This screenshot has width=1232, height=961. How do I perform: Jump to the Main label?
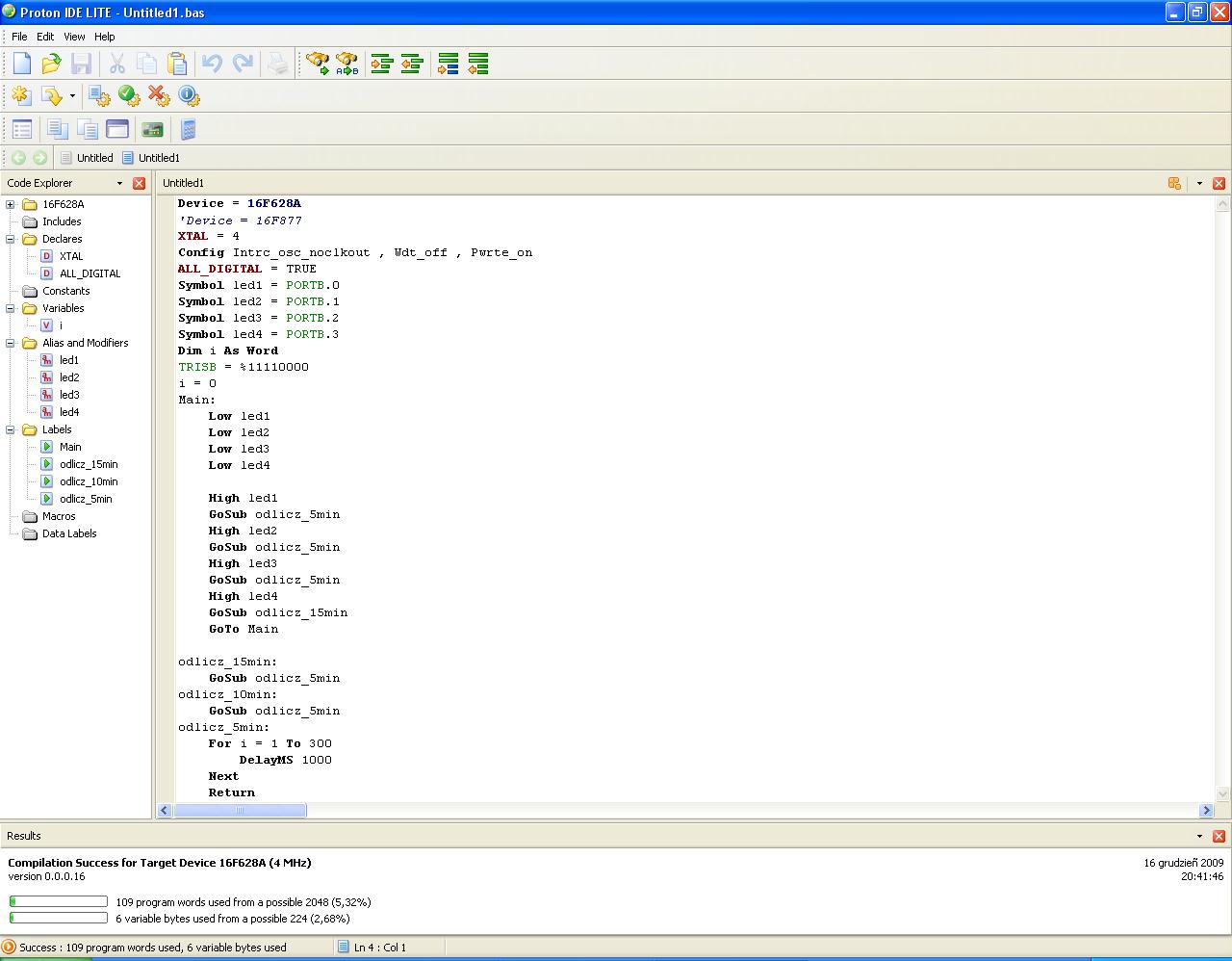click(70, 447)
